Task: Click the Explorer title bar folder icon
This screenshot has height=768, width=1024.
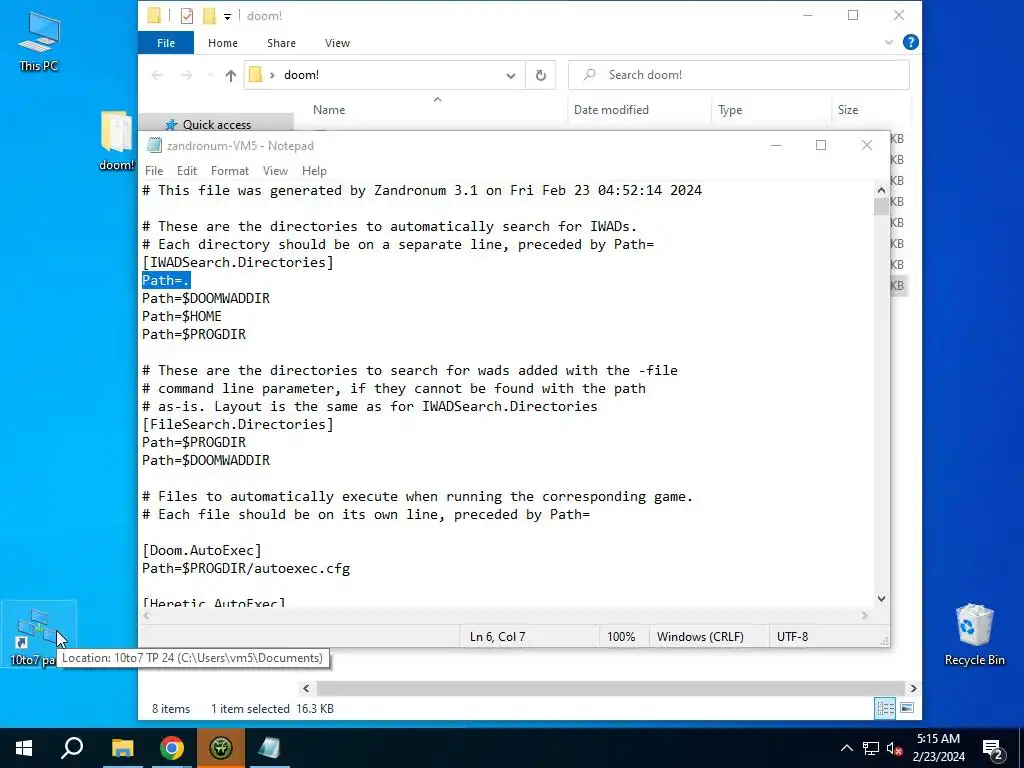Action: (x=154, y=16)
